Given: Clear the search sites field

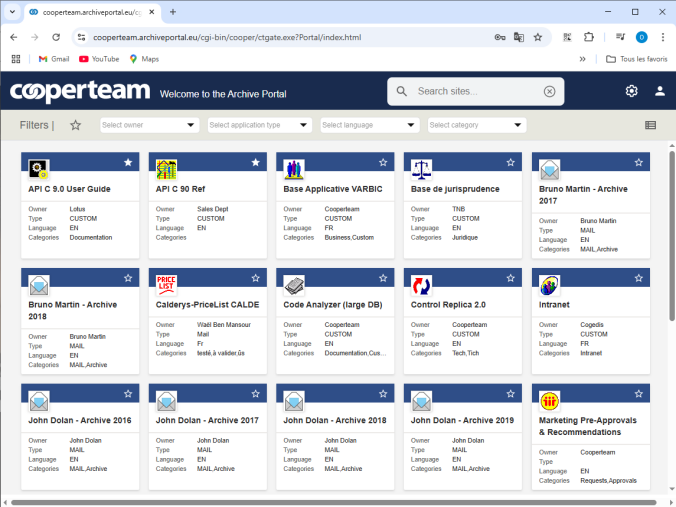Looking at the screenshot, I should tap(549, 91).
